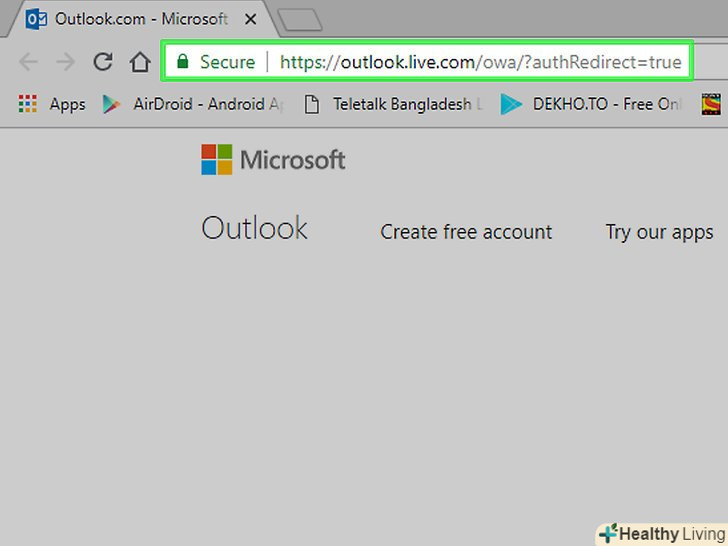Close the Outlook.com tab
The height and width of the screenshot is (546, 728).
tap(251, 20)
